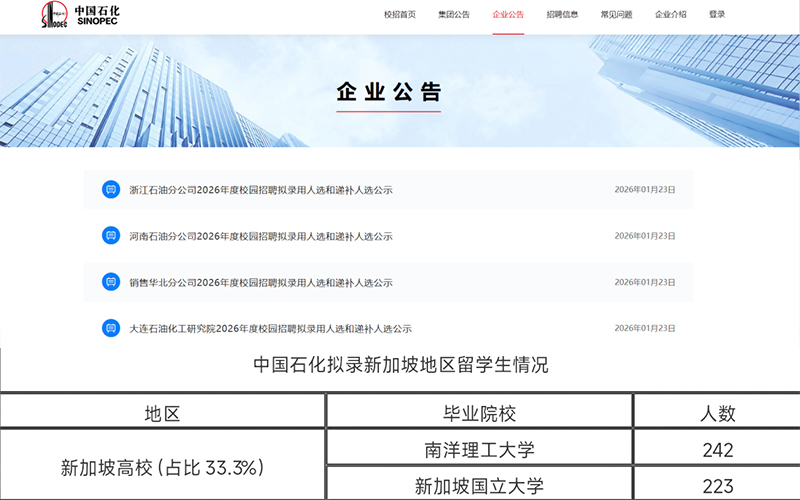This screenshot has height=500, width=800.
Task: Click the 登录 login link
Action: (x=717, y=14)
